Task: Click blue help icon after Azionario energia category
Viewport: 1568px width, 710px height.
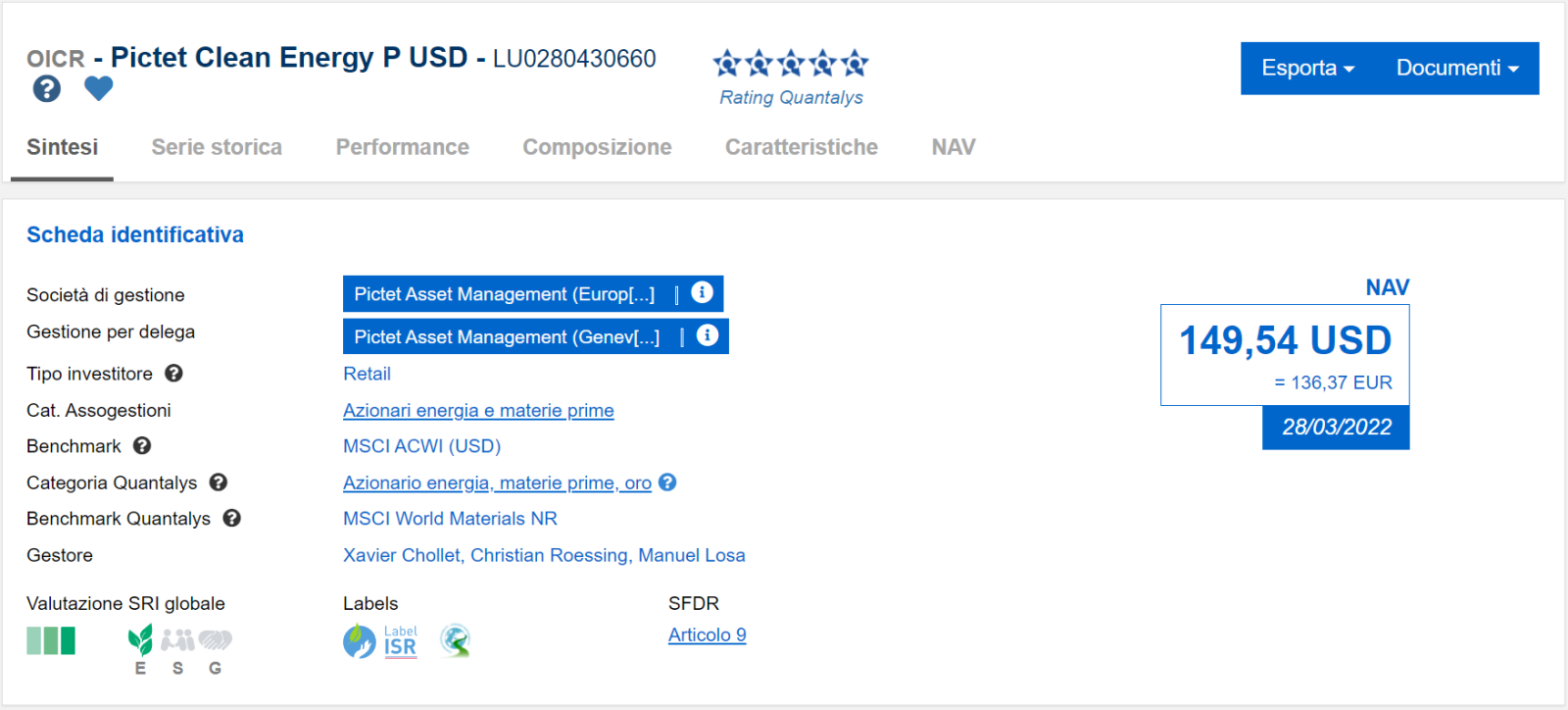Action: (x=667, y=482)
